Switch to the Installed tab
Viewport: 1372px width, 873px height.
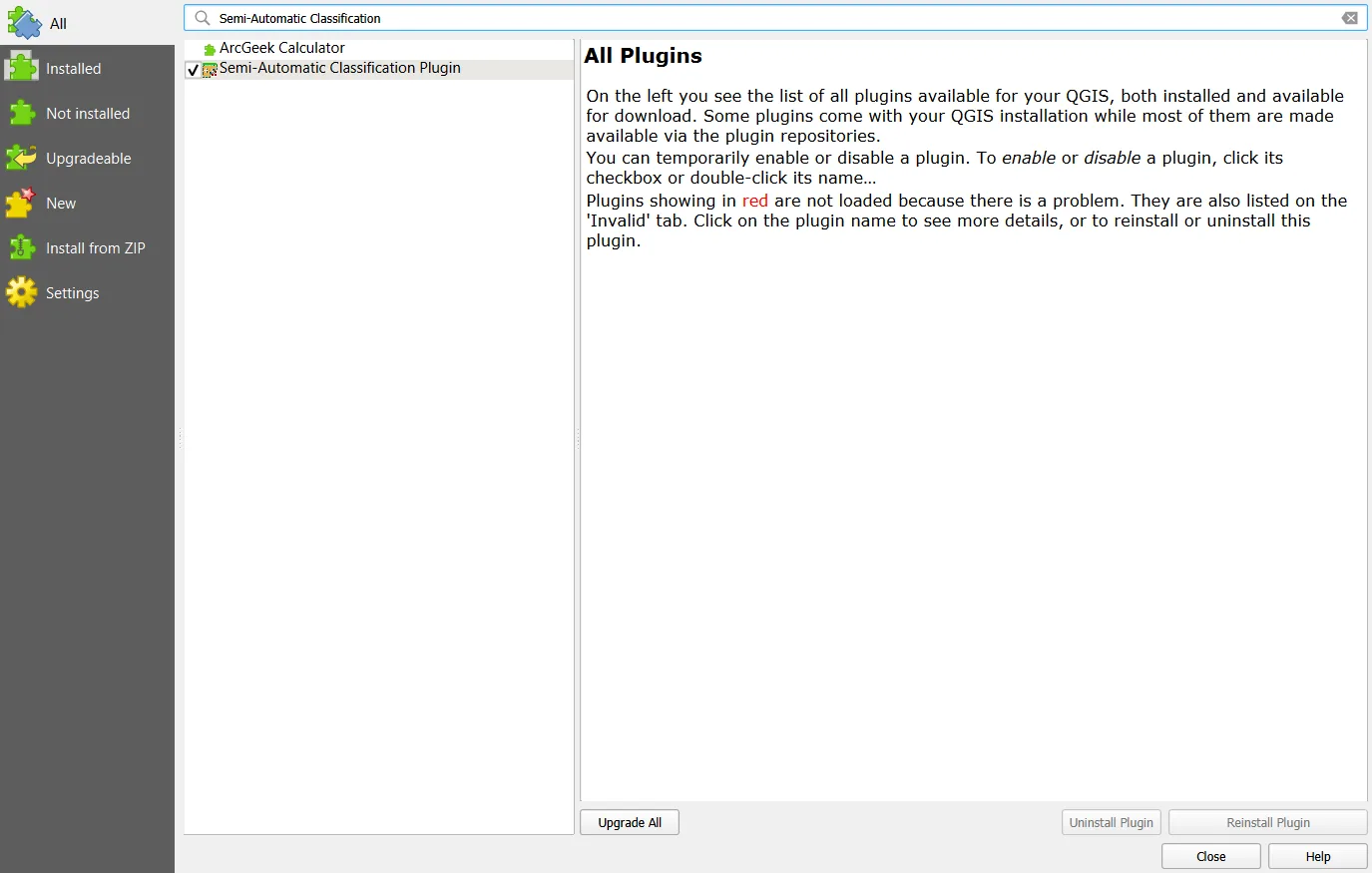click(x=87, y=68)
